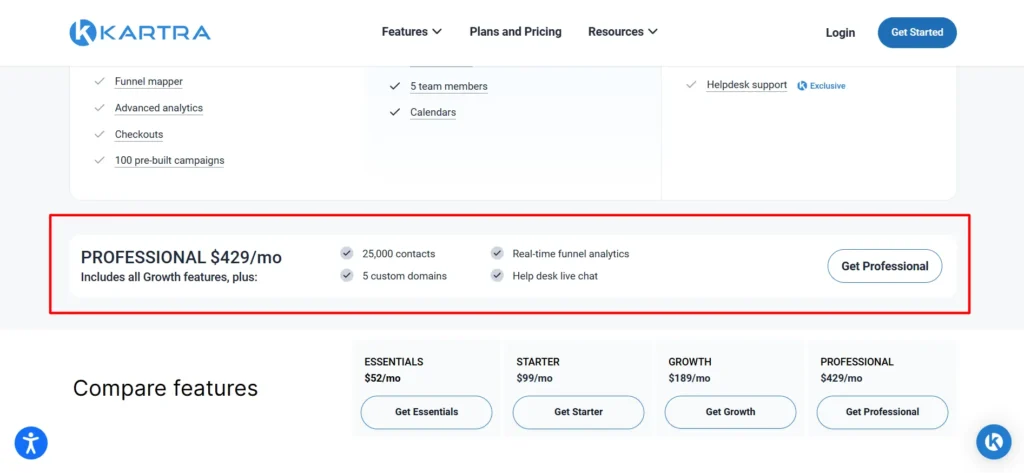The height and width of the screenshot is (473, 1024).
Task: Click checkmark beside 5 team members
Action: (394, 86)
